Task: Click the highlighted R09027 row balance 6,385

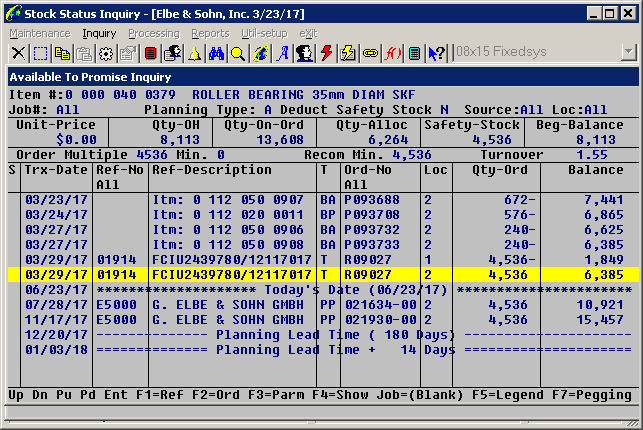Action: [x=604, y=275]
